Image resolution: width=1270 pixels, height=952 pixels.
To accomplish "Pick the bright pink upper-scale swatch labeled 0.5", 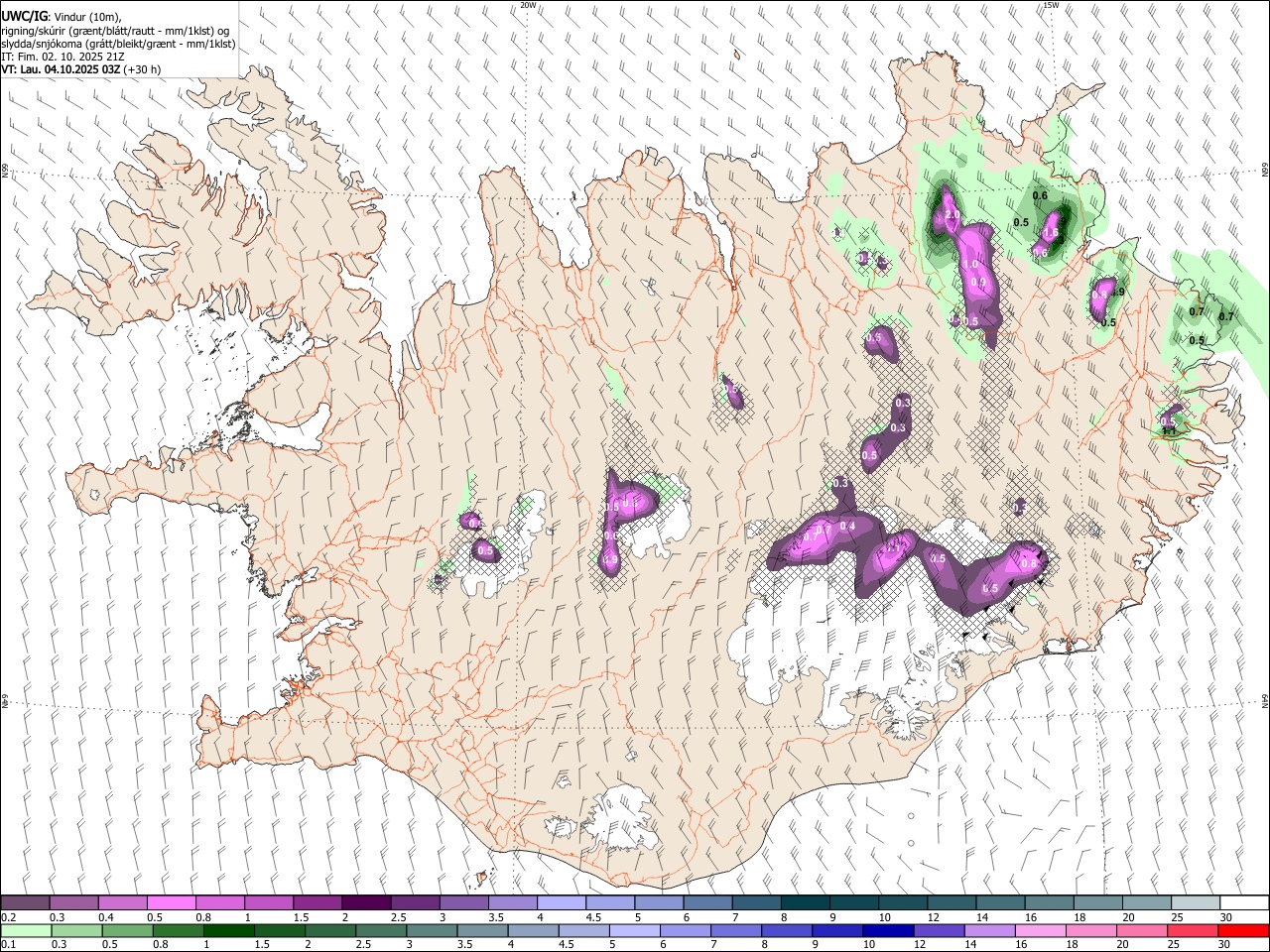I will coord(171,903).
